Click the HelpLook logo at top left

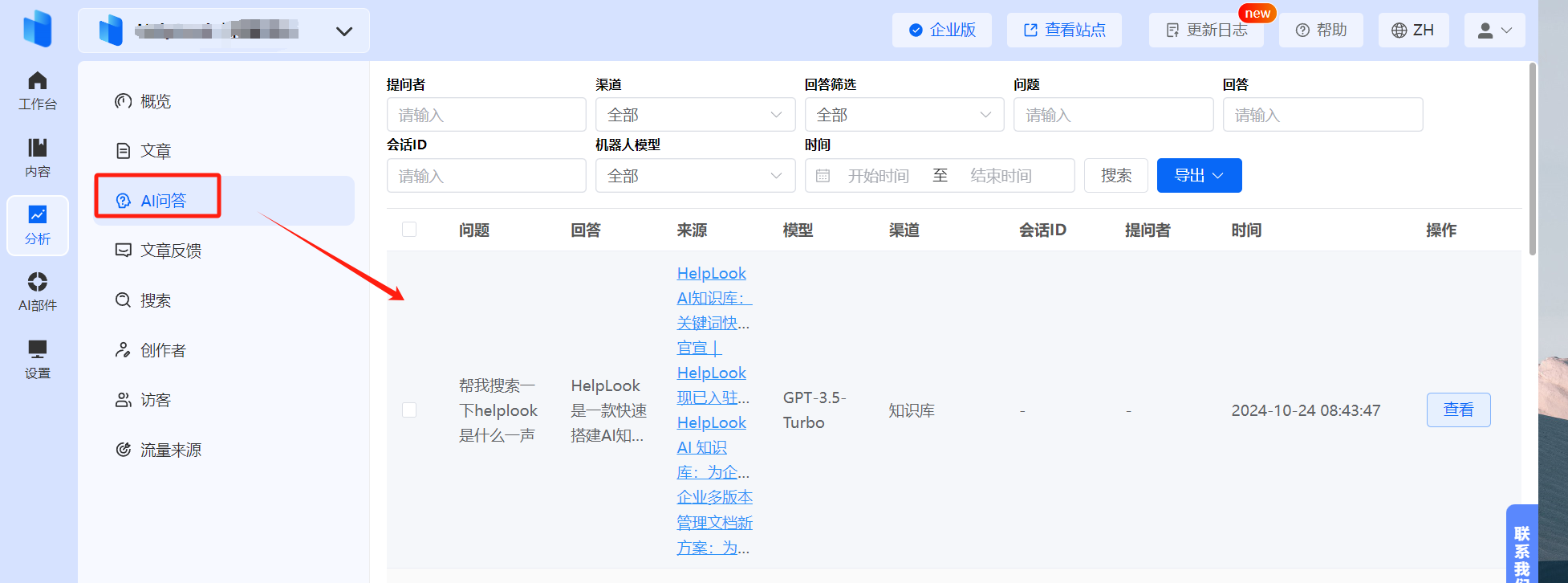tap(38, 29)
